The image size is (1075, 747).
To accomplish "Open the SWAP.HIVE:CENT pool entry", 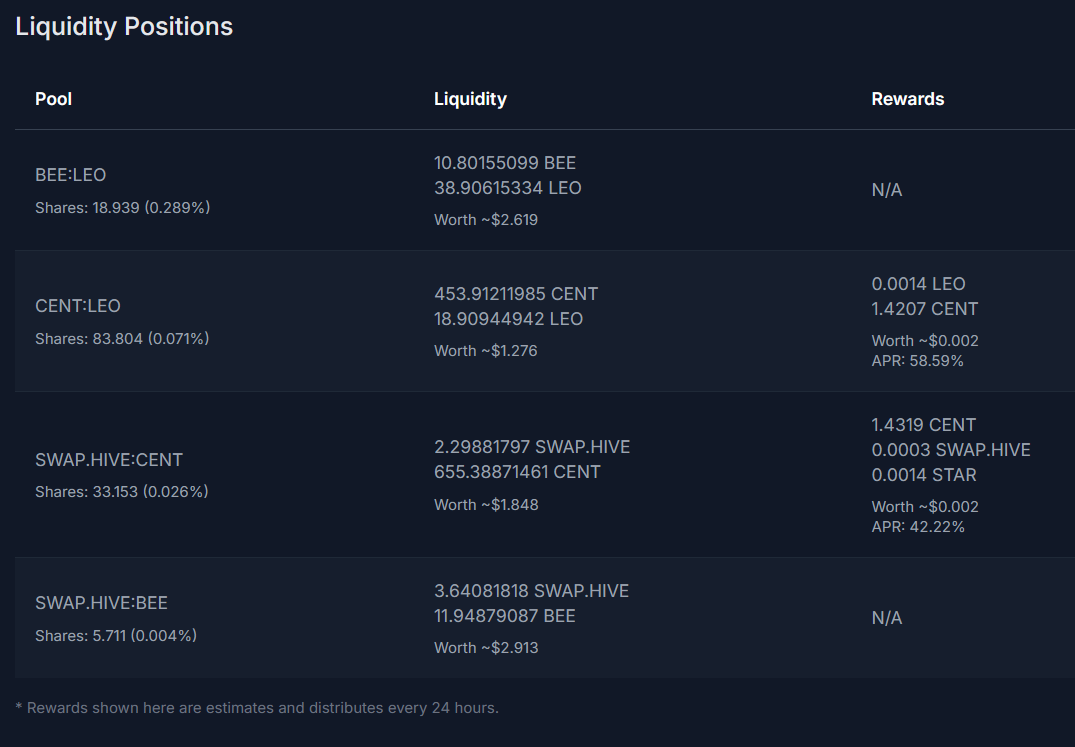I will click(x=109, y=460).
